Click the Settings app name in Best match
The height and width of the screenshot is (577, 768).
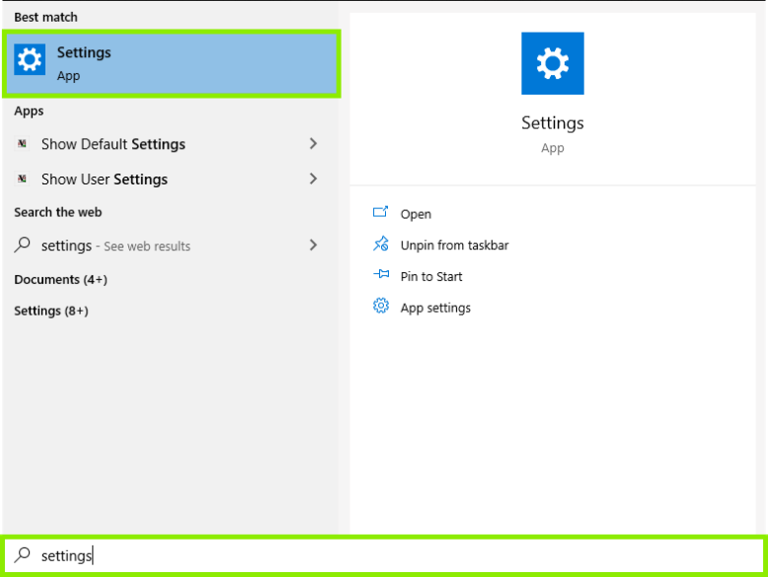pos(84,53)
